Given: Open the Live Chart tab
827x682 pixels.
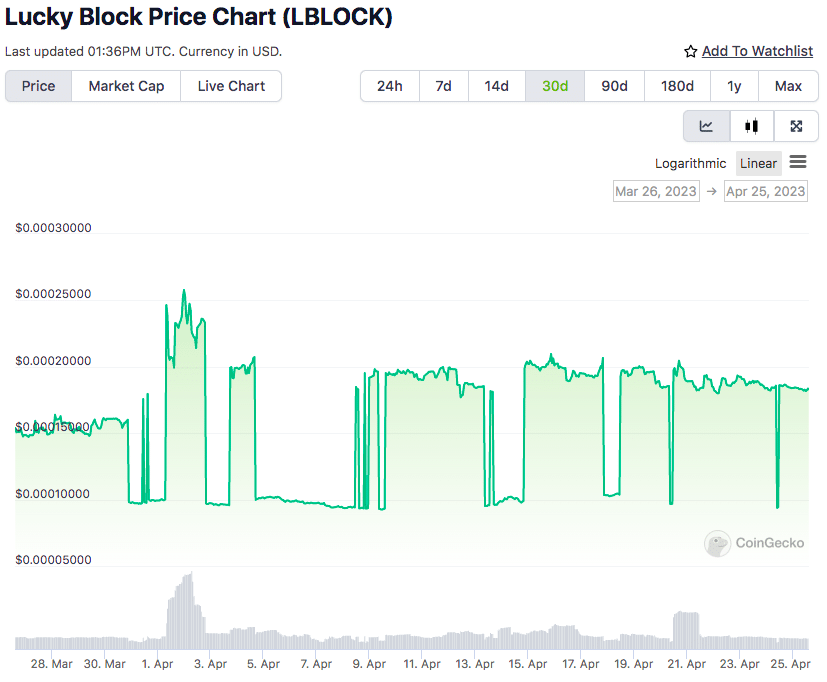Looking at the screenshot, I should (x=231, y=86).
